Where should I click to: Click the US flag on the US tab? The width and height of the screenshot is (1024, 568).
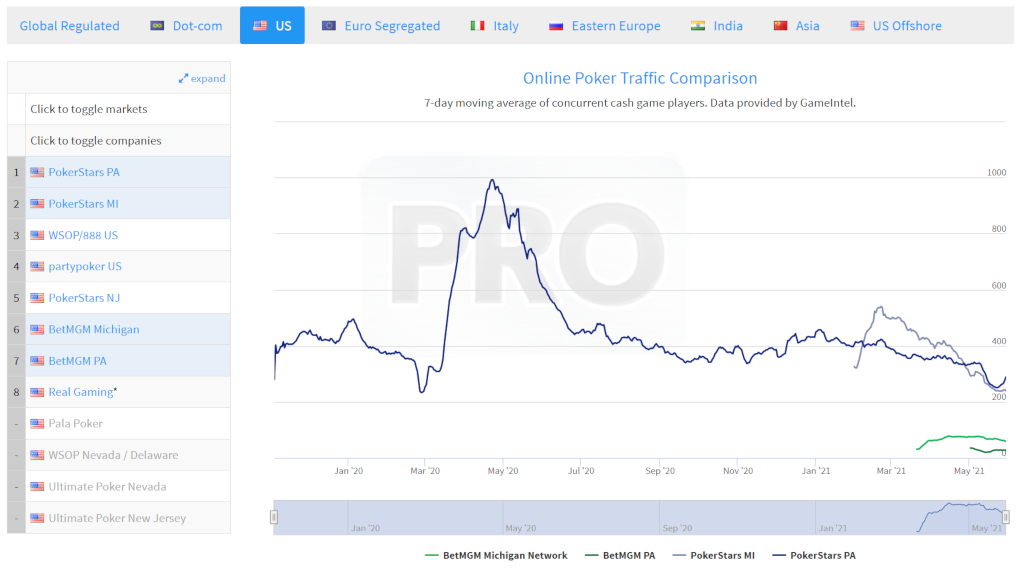pos(260,25)
